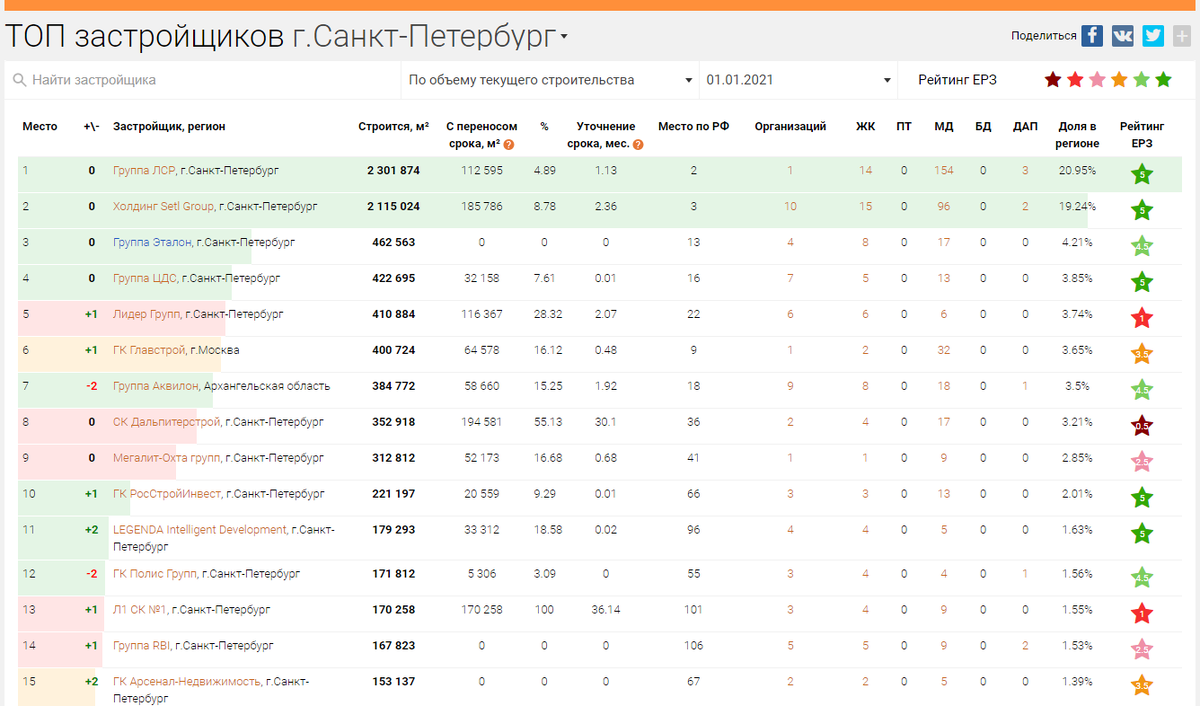Open Холдинг Setl Group developer page
The width and height of the screenshot is (1200, 706).
[164, 207]
